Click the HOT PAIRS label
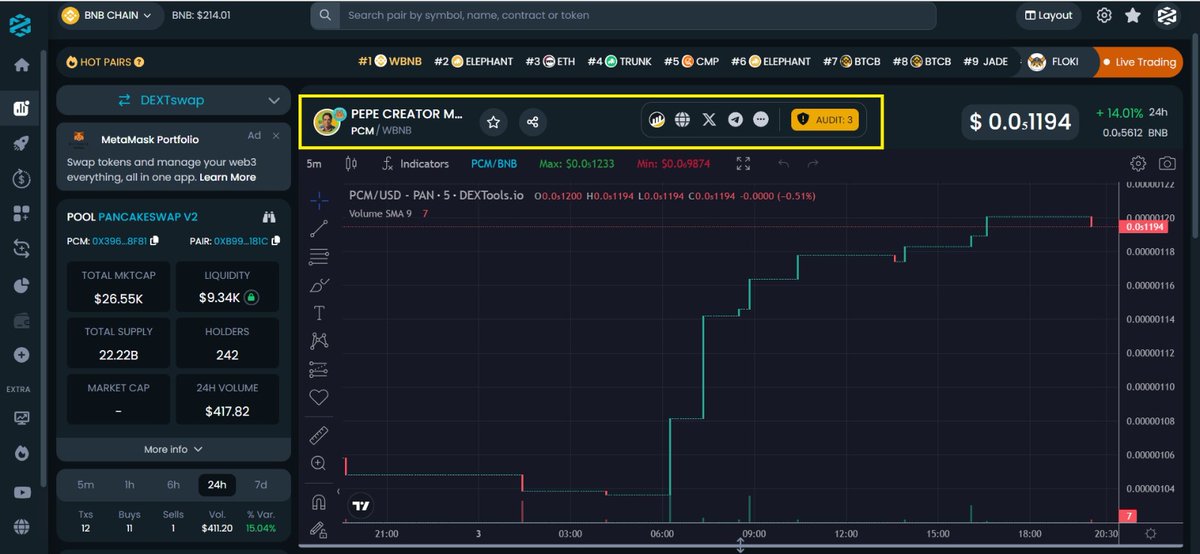The image size is (1200, 554). pyautogui.click(x=105, y=62)
